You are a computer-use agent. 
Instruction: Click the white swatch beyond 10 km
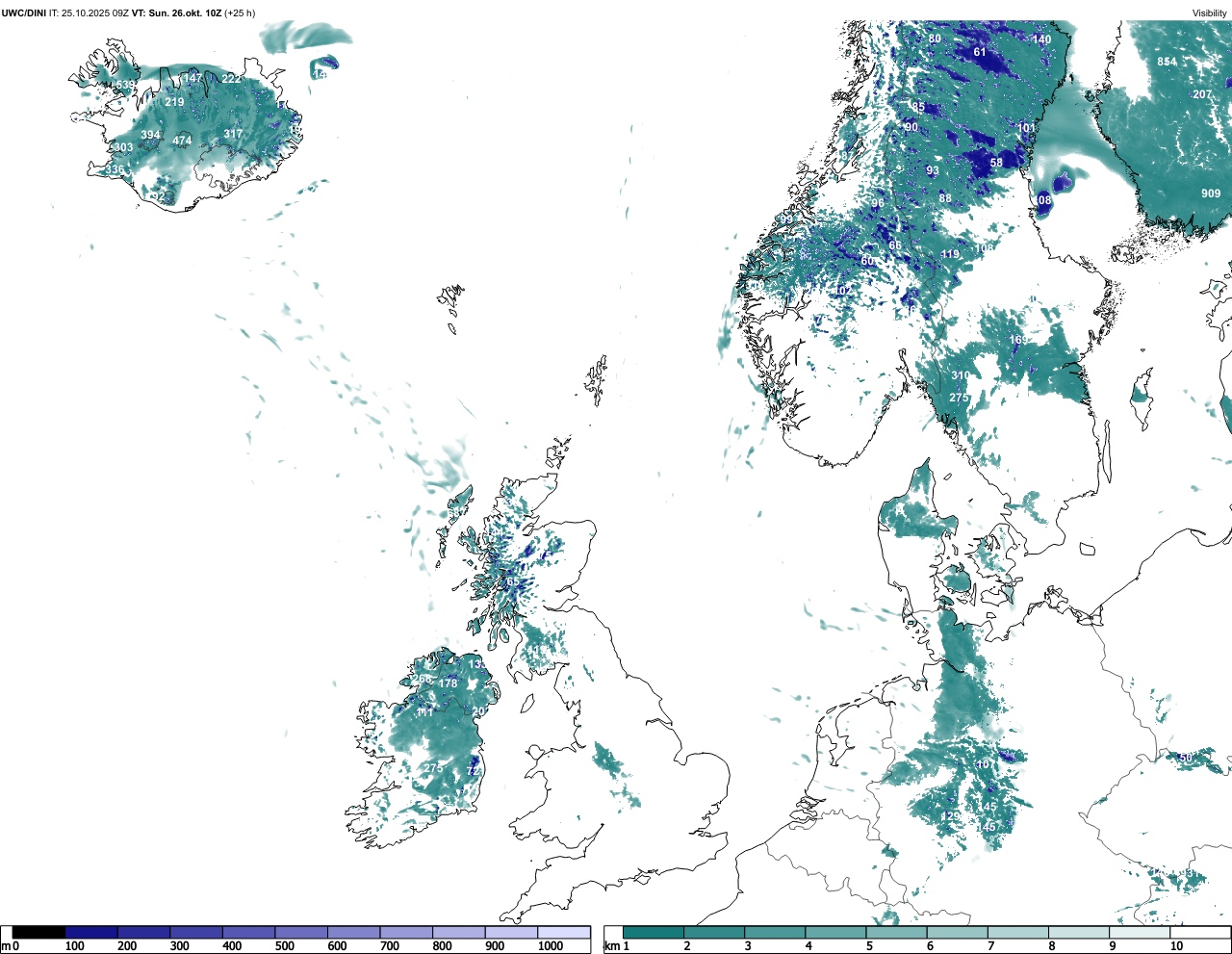pos(1200,932)
